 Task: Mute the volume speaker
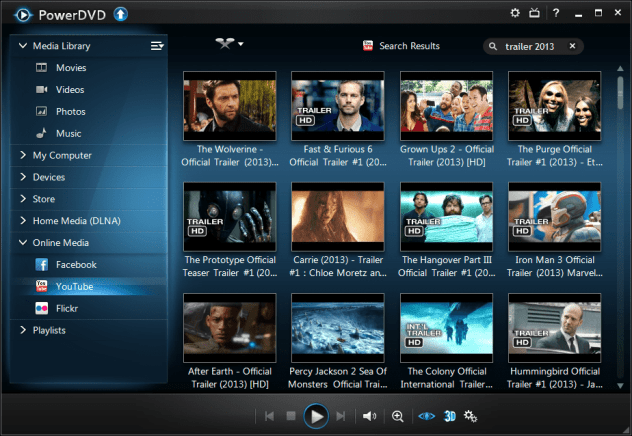point(369,416)
